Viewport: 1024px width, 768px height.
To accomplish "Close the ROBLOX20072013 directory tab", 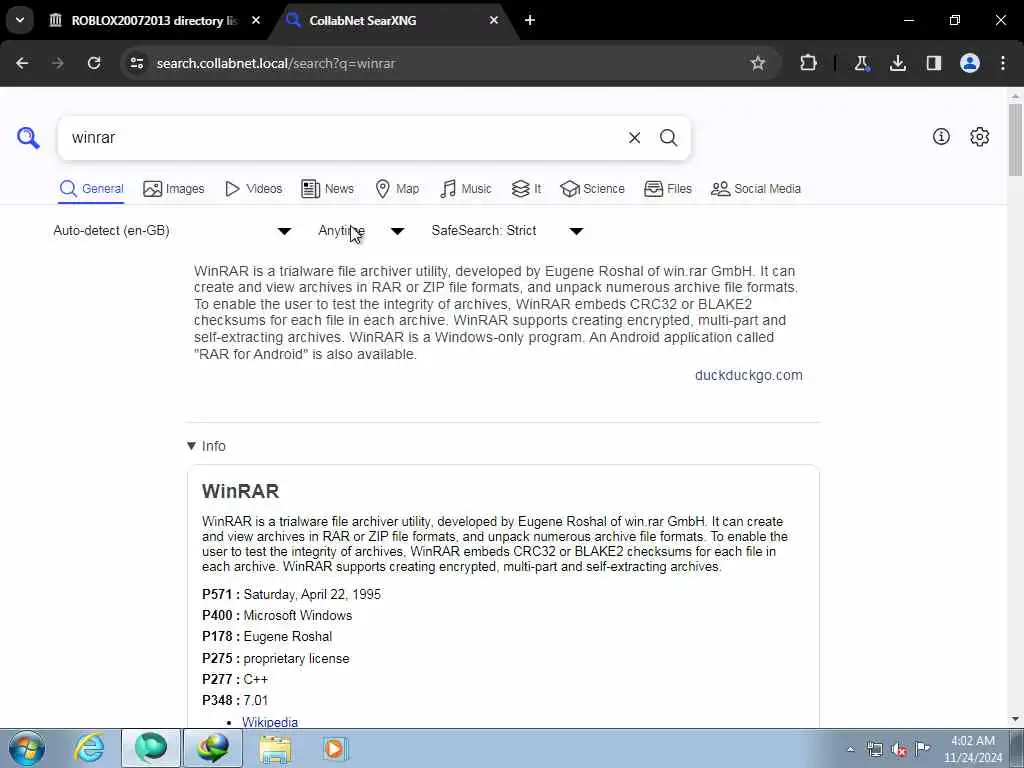I will tap(256, 20).
